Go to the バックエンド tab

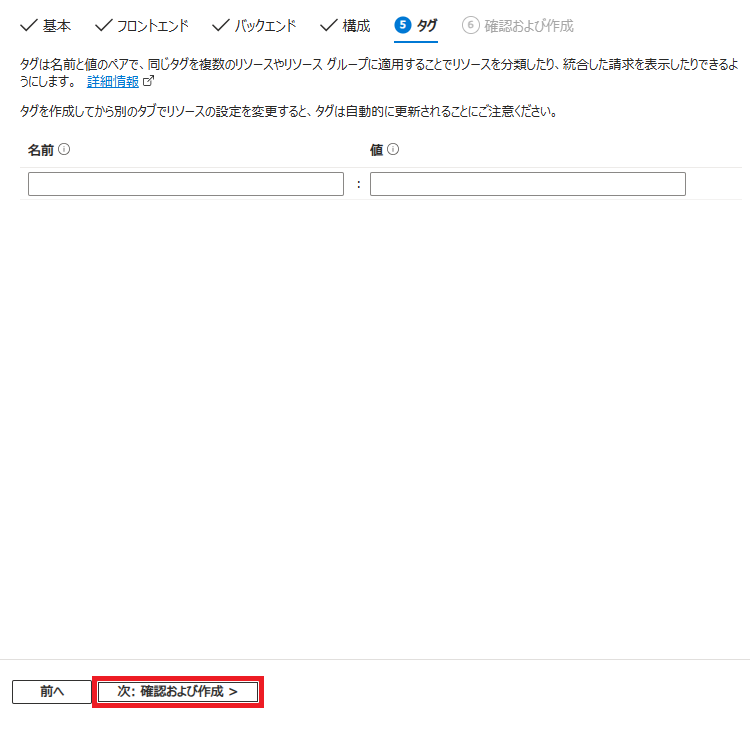[x=254, y=26]
